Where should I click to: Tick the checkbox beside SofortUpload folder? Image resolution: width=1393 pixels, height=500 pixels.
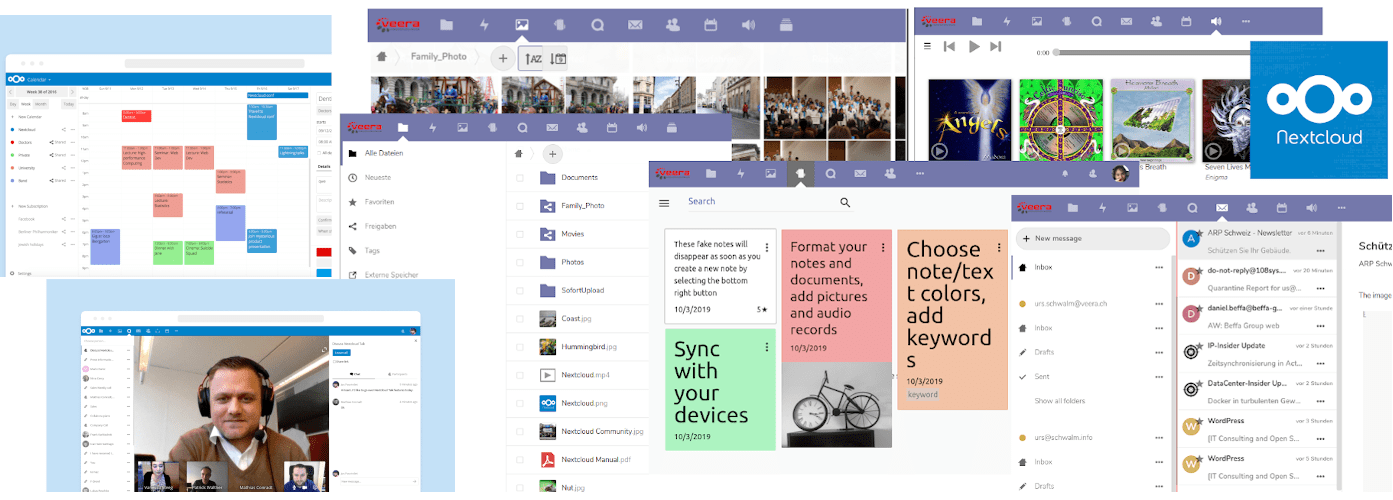coord(519,290)
